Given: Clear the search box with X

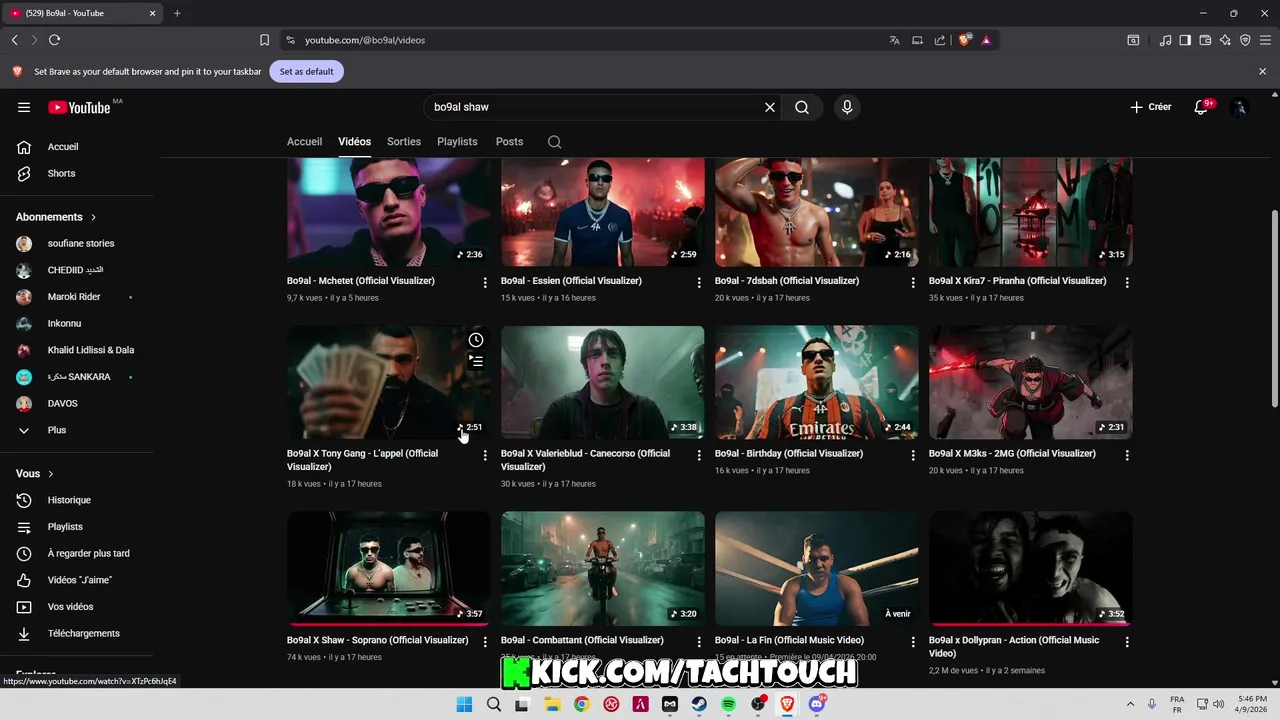Looking at the screenshot, I should 770,107.
